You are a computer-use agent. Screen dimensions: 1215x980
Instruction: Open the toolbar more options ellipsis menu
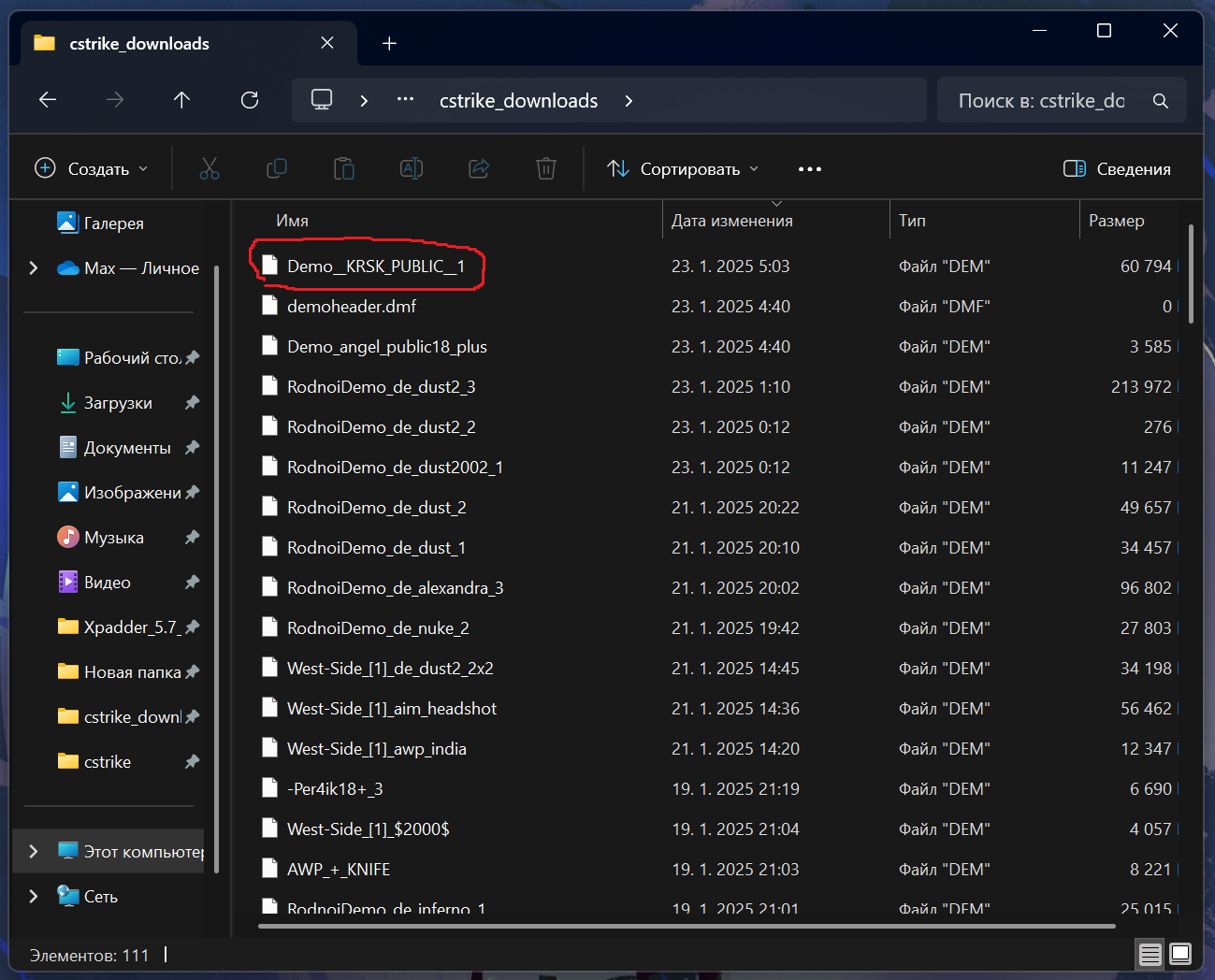810,169
